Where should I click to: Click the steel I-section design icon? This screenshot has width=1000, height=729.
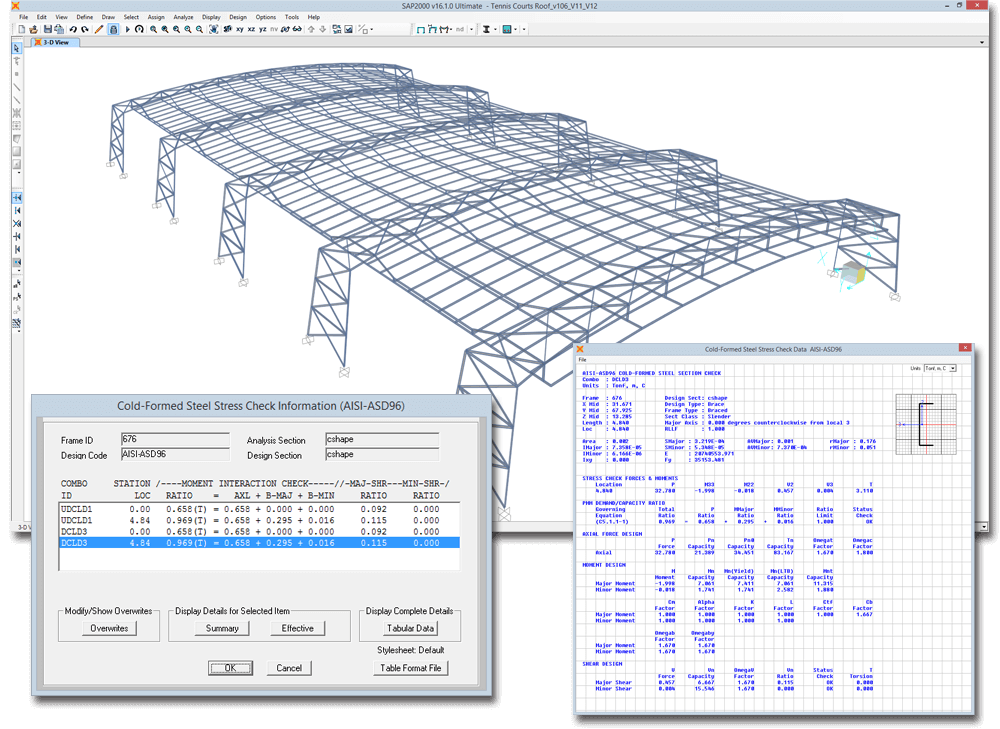(485, 29)
